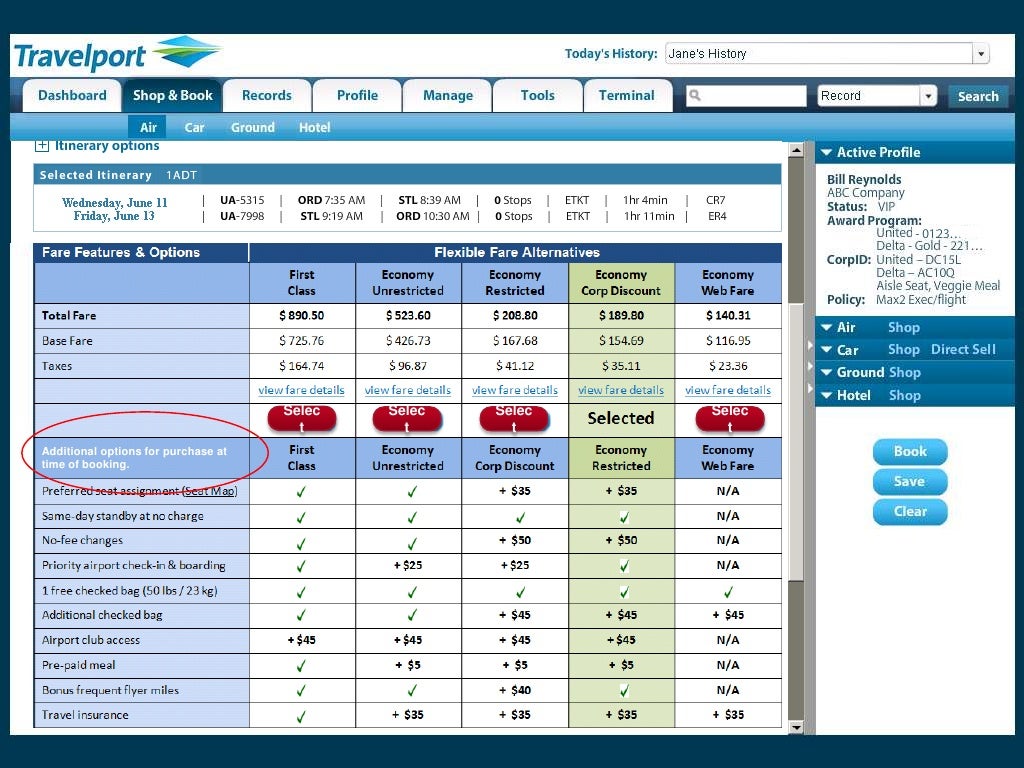
Task: Select the First Class fare
Action: (302, 419)
